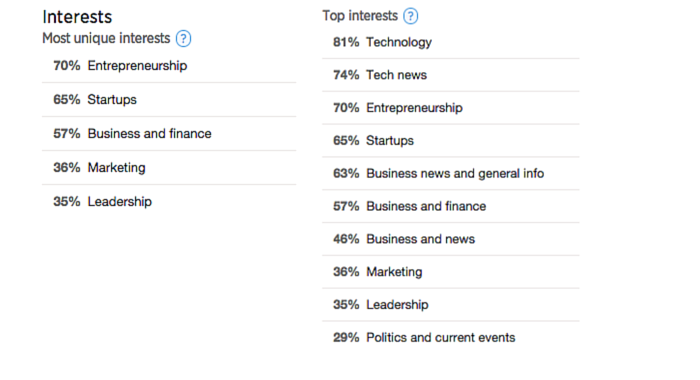700x380 pixels.
Task: Select 57% Business and finance in Top interests
Action: click(450, 206)
